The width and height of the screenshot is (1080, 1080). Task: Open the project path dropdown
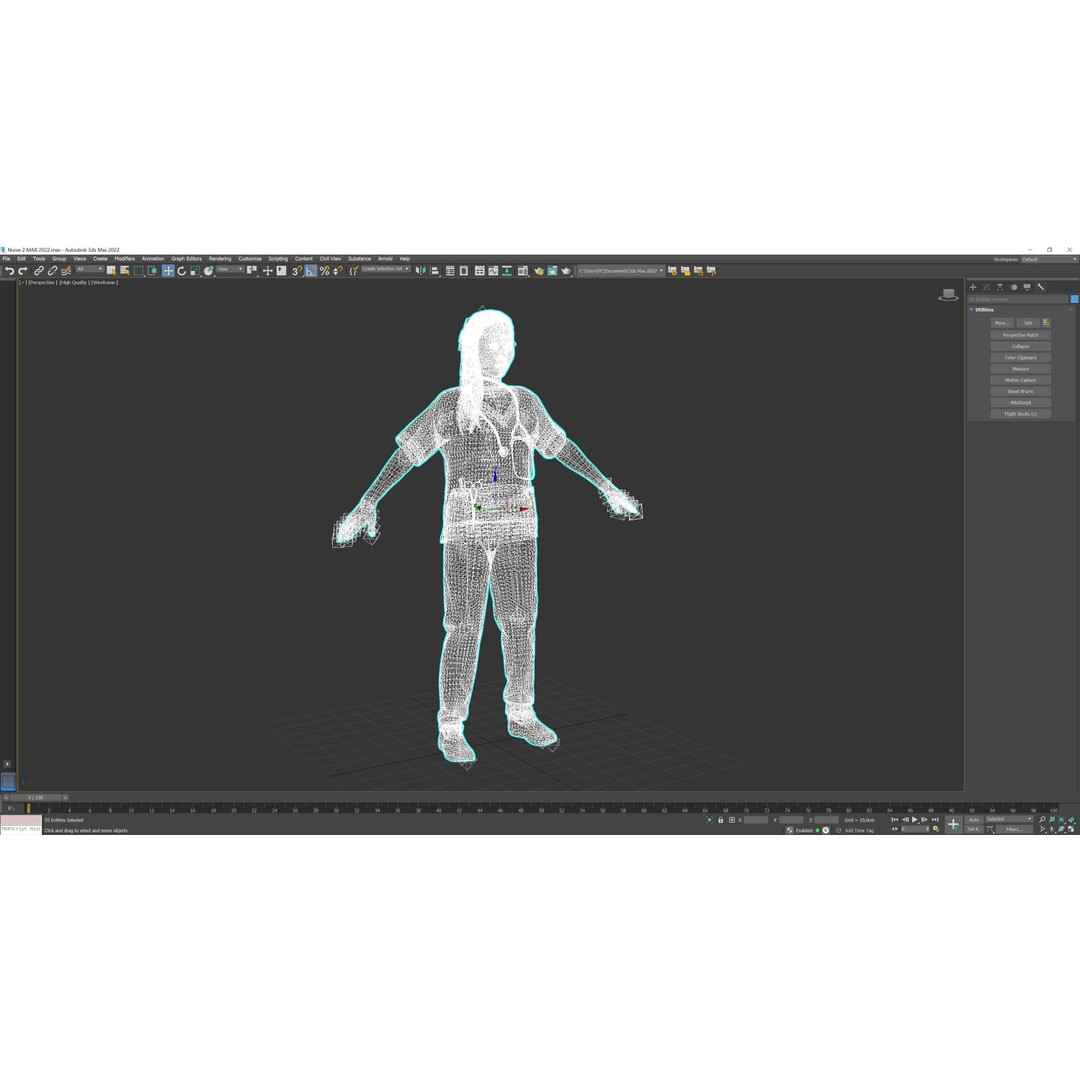[x=621, y=271]
